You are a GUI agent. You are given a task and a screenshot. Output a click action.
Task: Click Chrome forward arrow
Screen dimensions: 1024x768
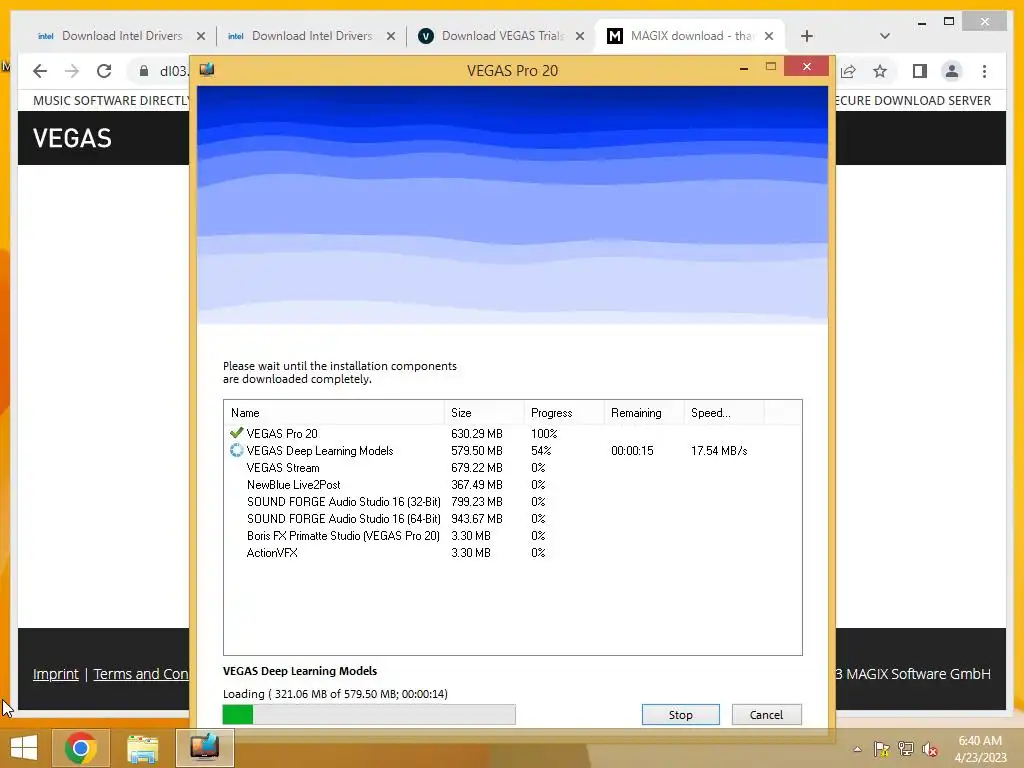point(72,71)
